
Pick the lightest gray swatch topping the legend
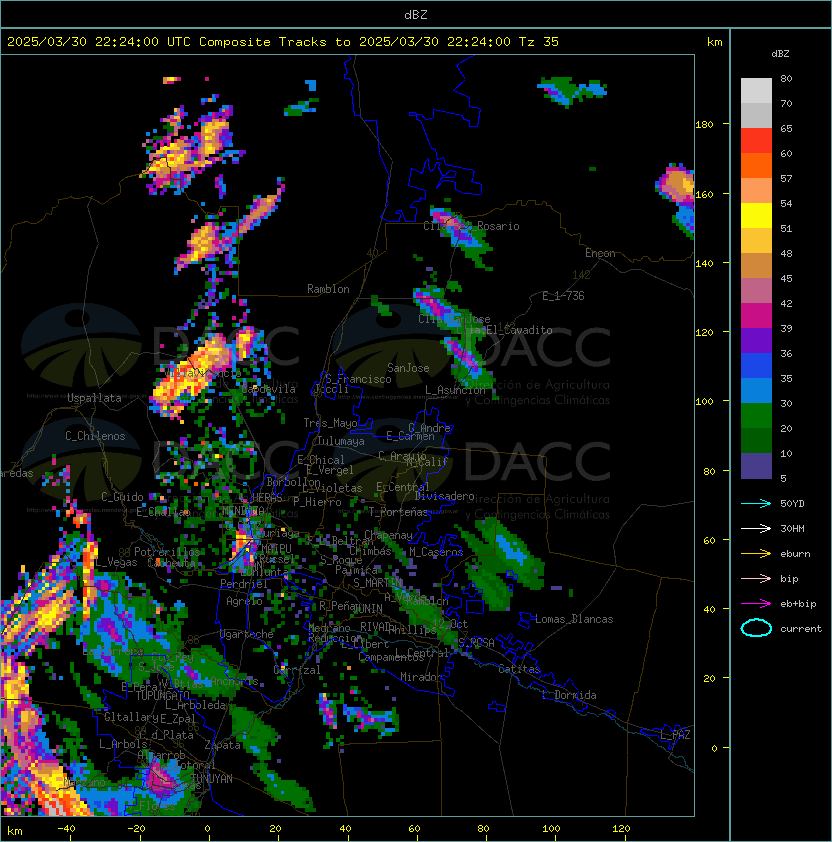756,91
